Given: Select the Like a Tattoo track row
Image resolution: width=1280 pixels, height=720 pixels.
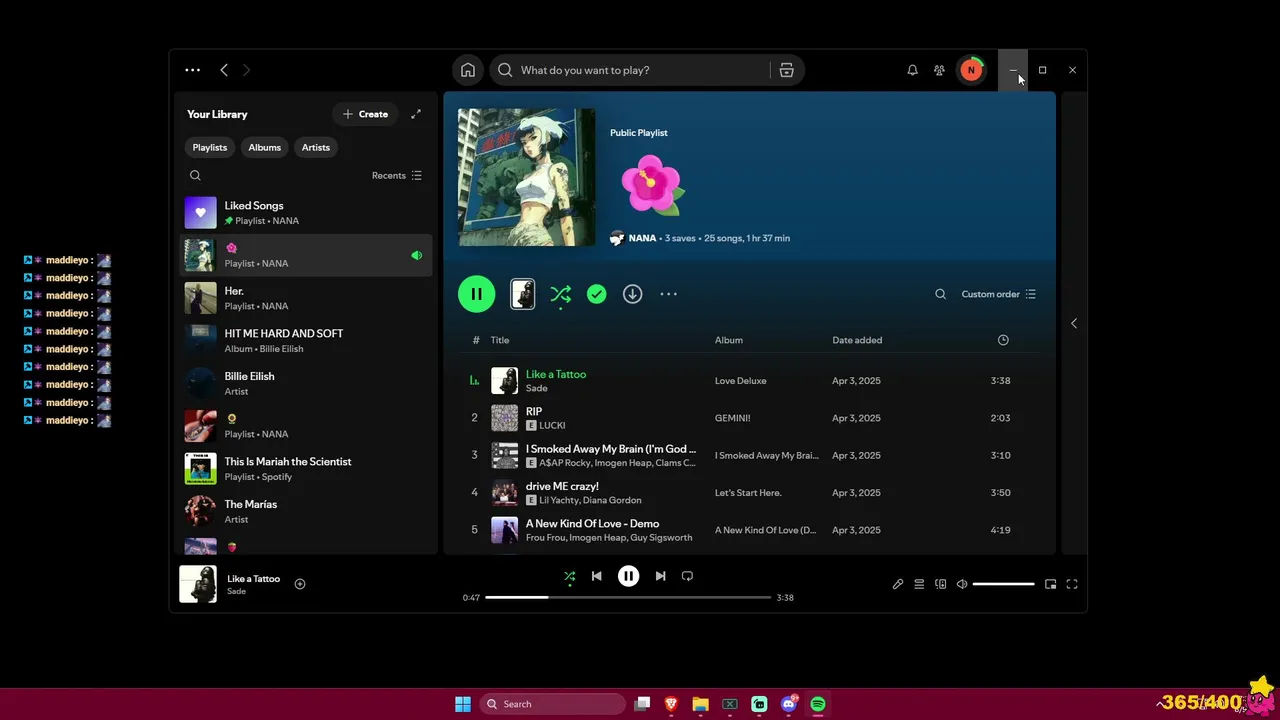Looking at the screenshot, I should pos(750,381).
